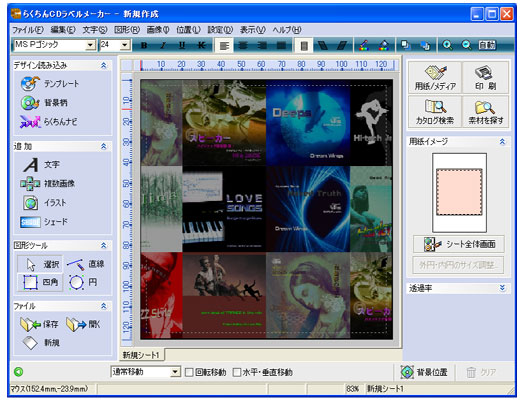Open the ファイル menu

click(x=28, y=30)
